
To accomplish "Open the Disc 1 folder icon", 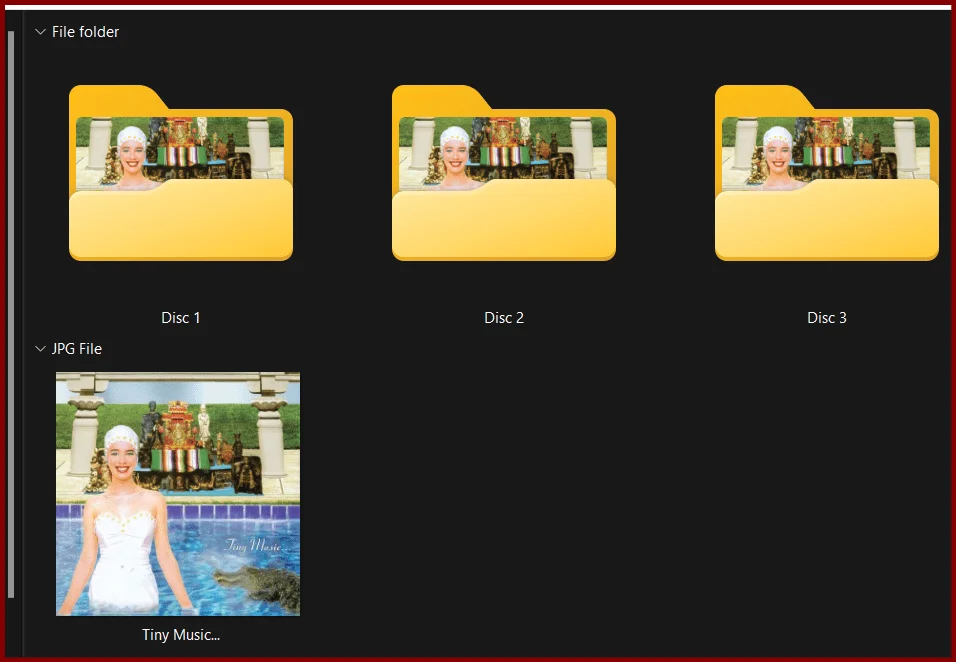I will (x=180, y=173).
